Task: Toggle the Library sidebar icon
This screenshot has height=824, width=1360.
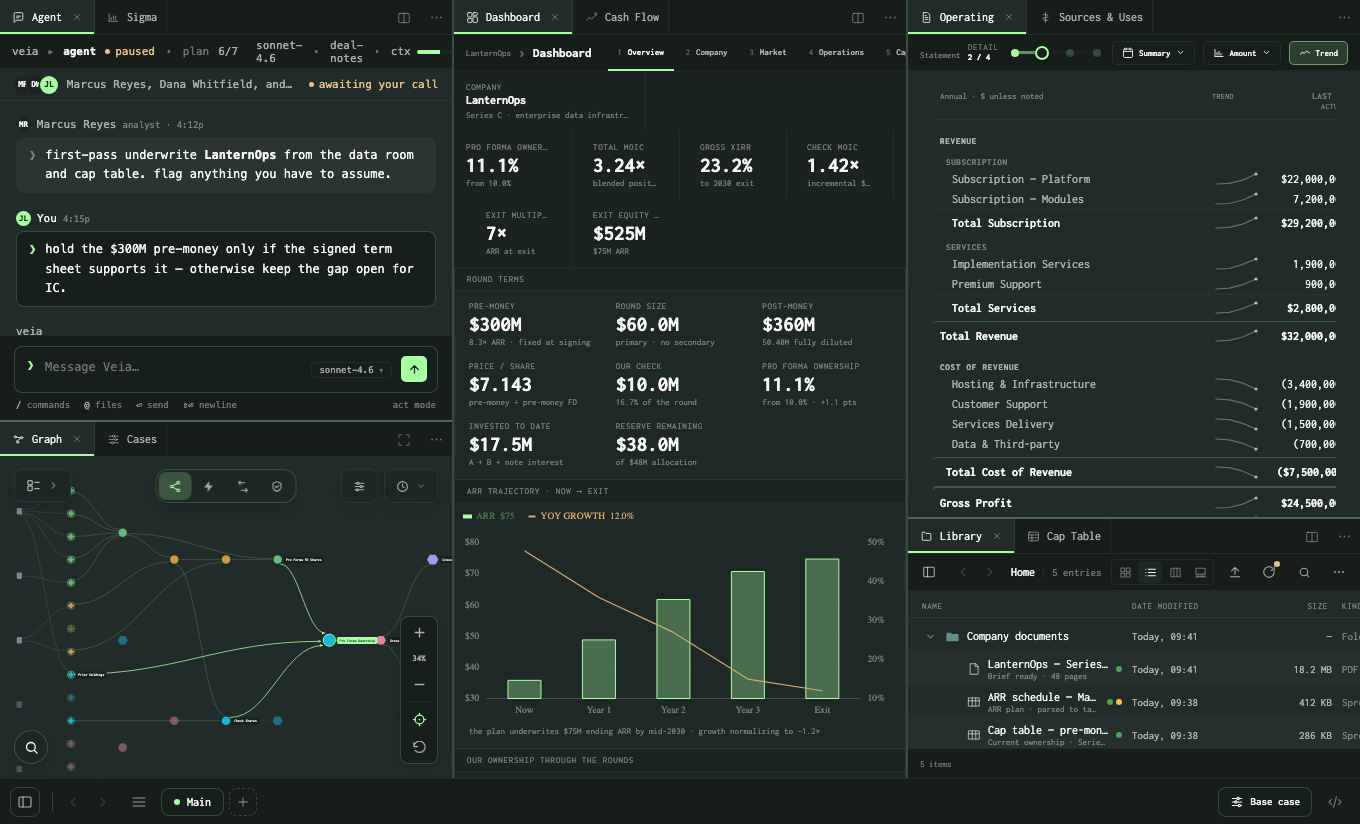Action: click(929, 572)
